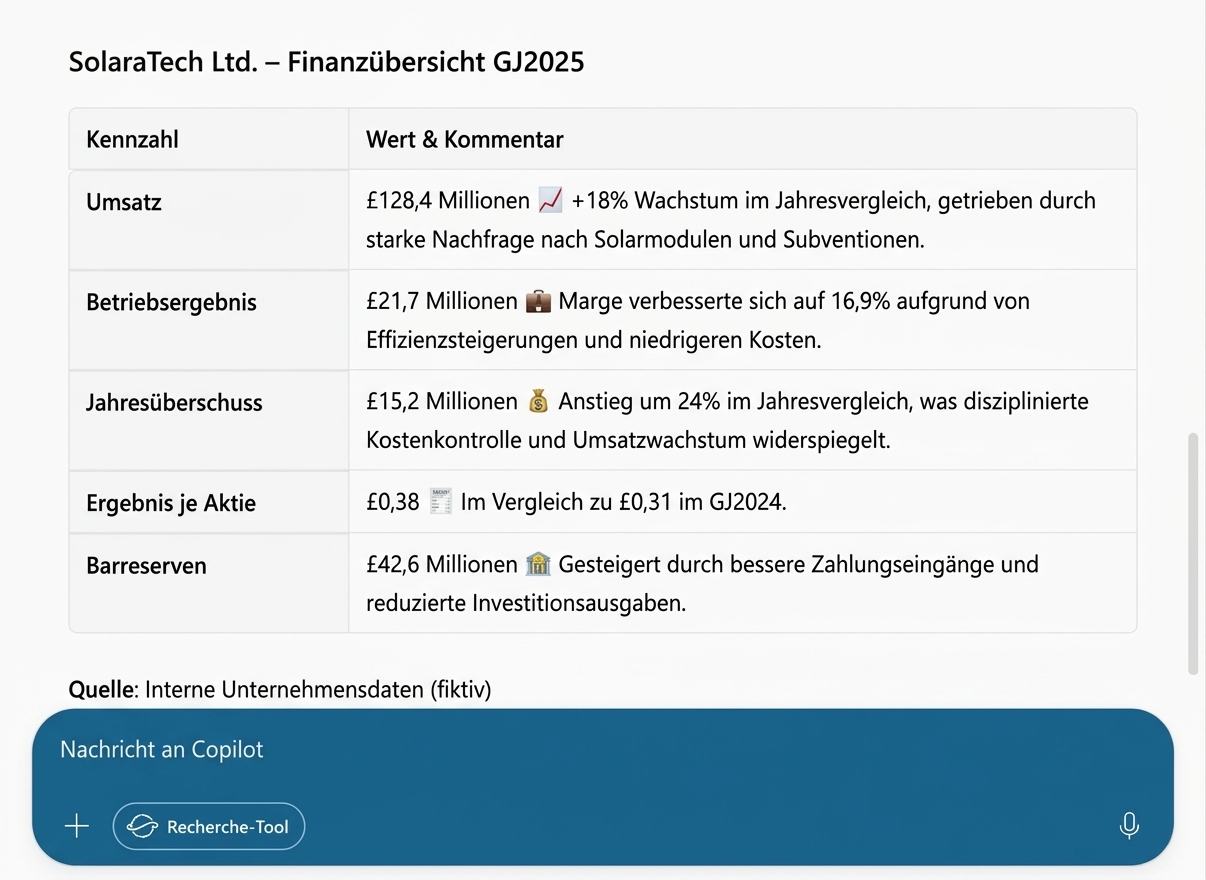Click the Quelle source line below table
The width and height of the screenshot is (1206, 880).
click(x=280, y=690)
